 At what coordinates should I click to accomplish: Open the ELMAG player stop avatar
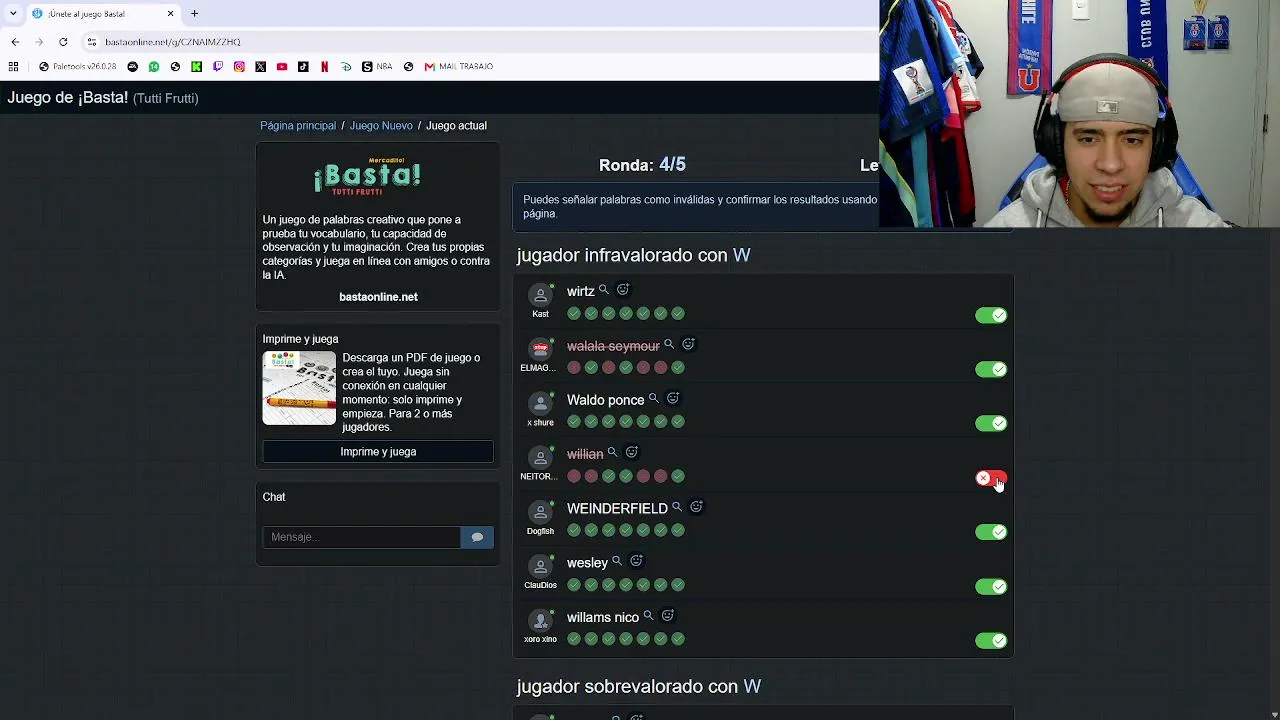pyautogui.click(x=540, y=349)
